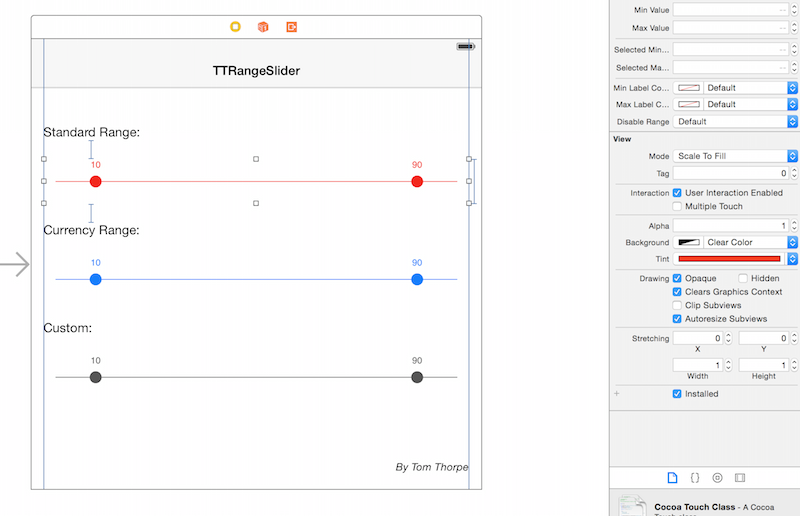Enable the Hidden checkbox
The width and height of the screenshot is (800, 516).
[743, 278]
